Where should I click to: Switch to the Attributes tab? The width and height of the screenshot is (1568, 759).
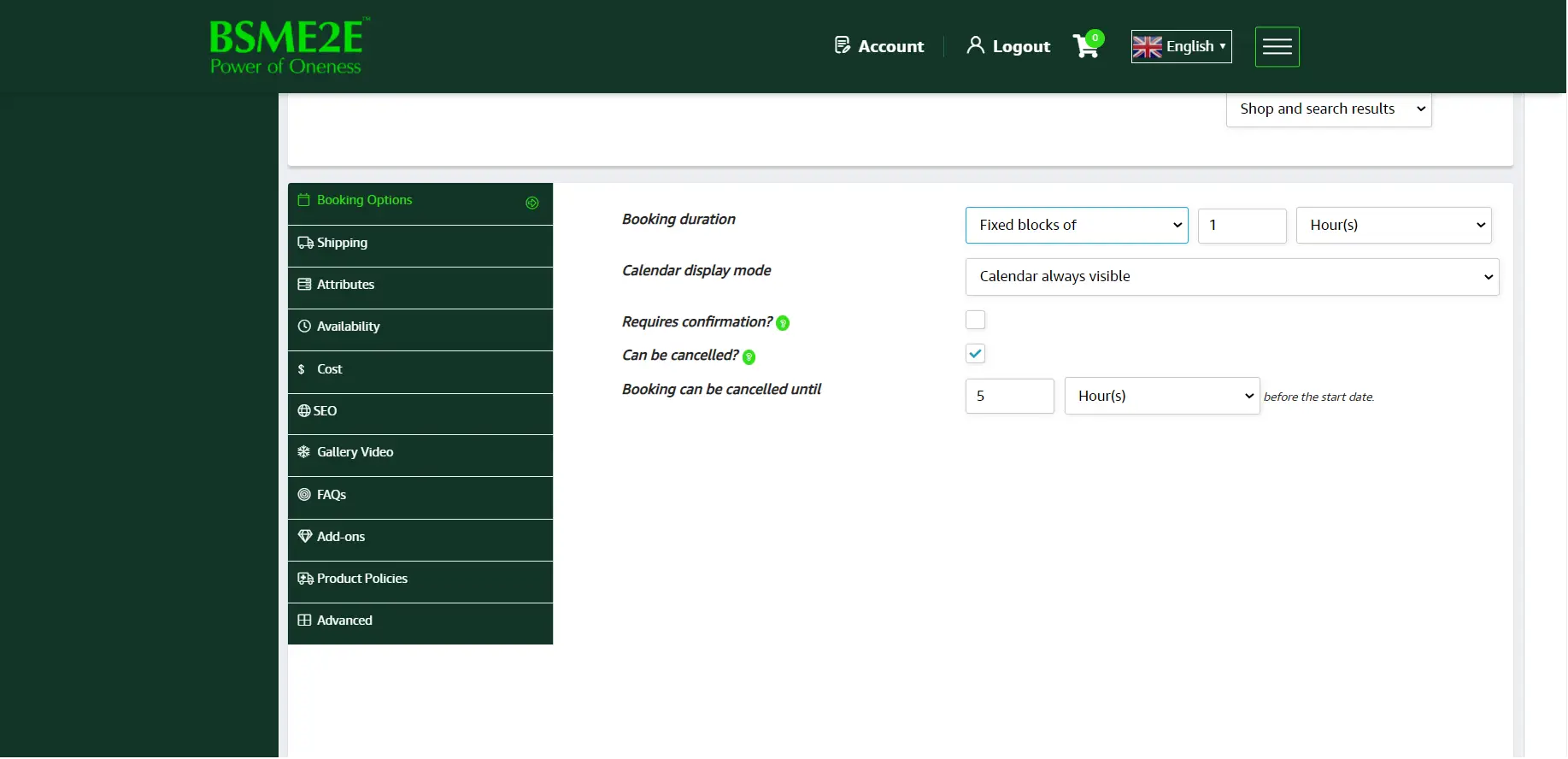(x=420, y=288)
